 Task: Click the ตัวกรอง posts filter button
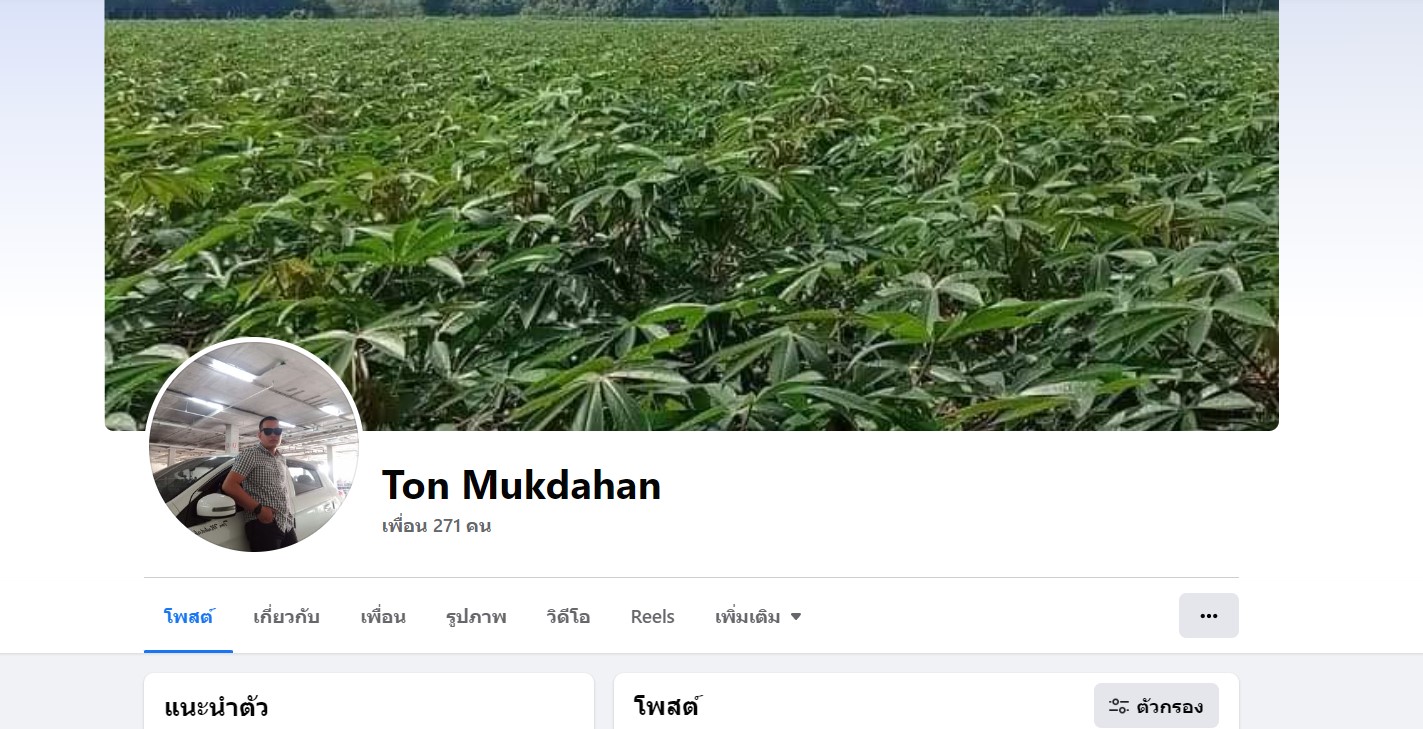[1156, 706]
